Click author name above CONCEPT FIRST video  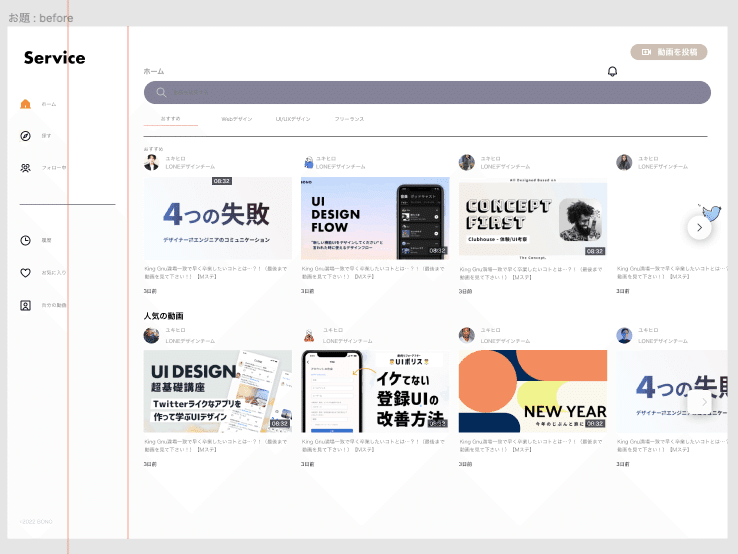490,159
